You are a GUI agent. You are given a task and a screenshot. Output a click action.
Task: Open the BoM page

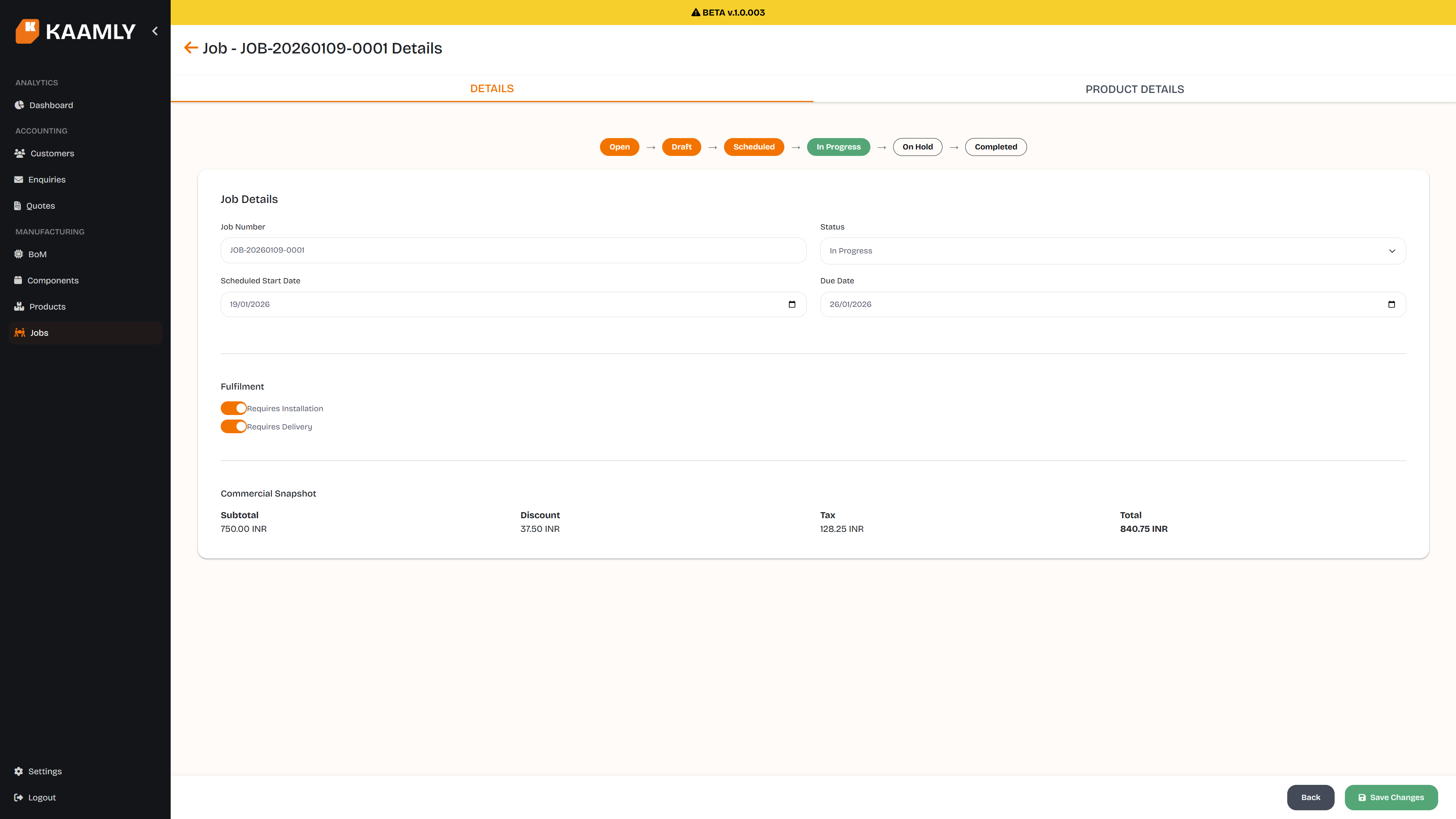37,254
